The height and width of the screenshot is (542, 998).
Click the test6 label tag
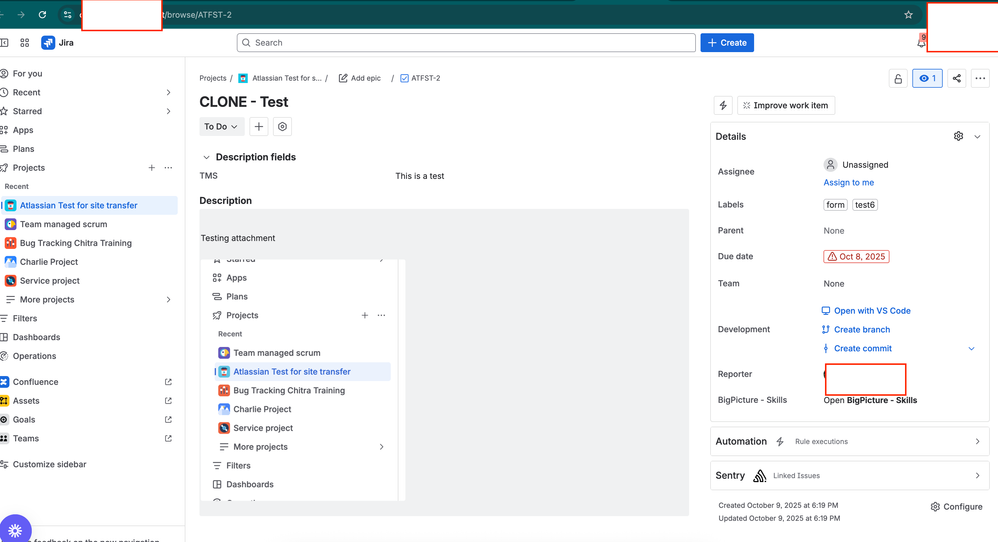pos(865,205)
